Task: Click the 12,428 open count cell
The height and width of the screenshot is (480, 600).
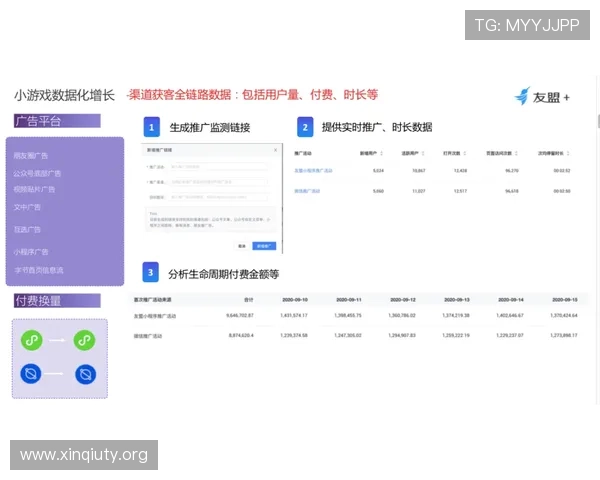Action: click(x=460, y=170)
